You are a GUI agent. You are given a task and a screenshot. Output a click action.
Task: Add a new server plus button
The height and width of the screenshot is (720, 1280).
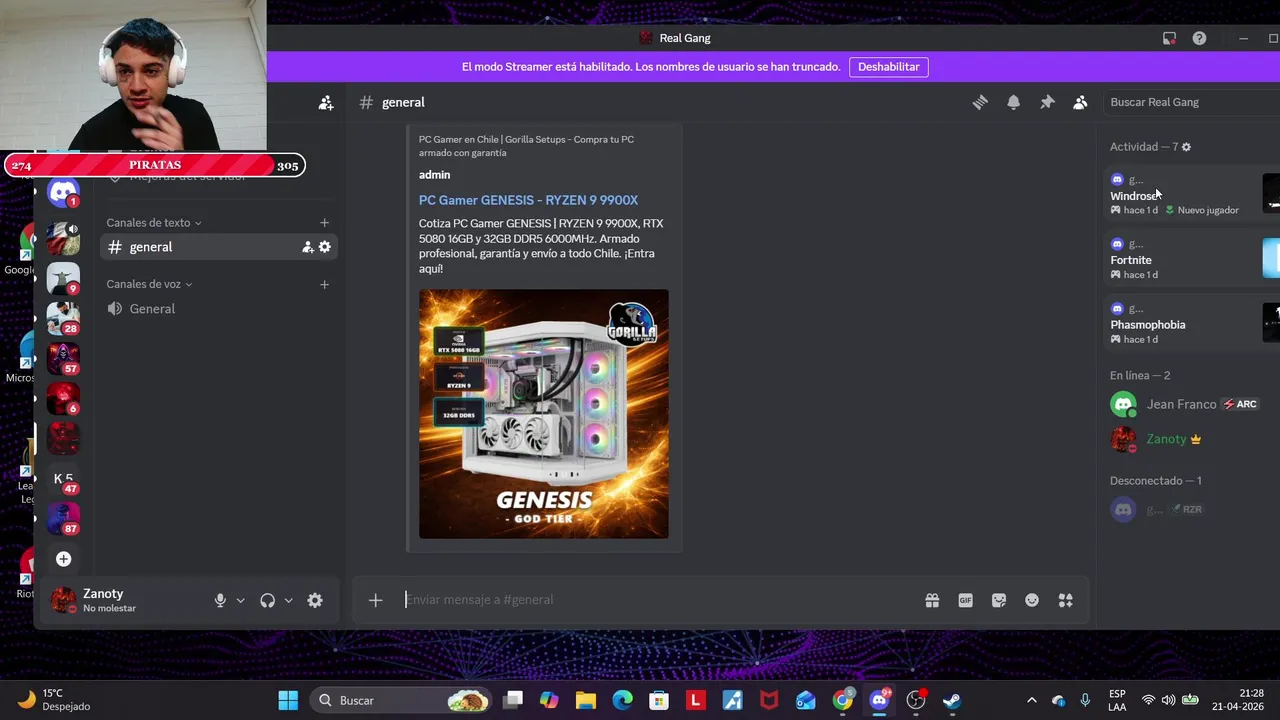tap(63, 559)
